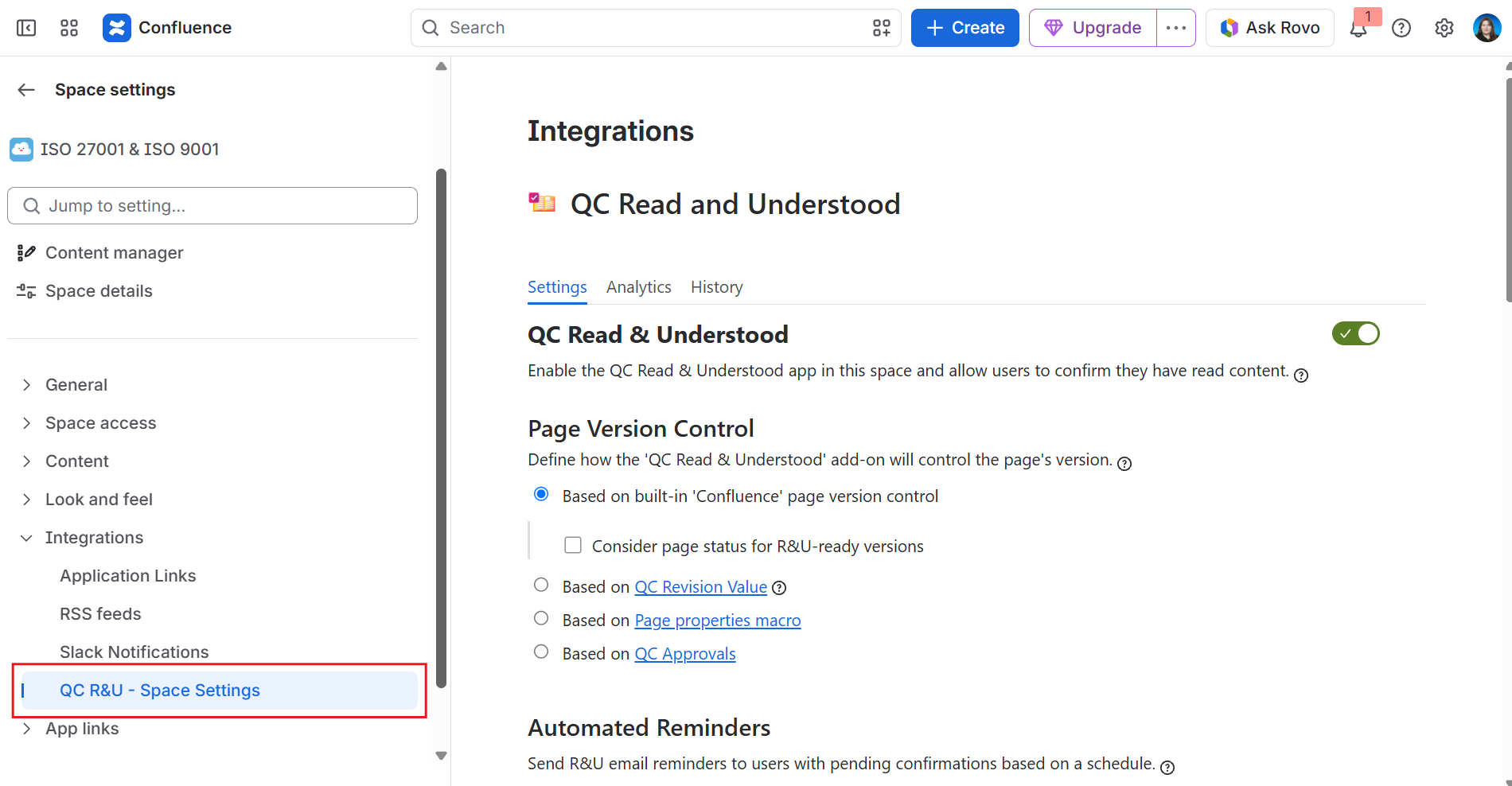The height and width of the screenshot is (786, 1512).
Task: Expand the App links section
Action: click(x=26, y=729)
